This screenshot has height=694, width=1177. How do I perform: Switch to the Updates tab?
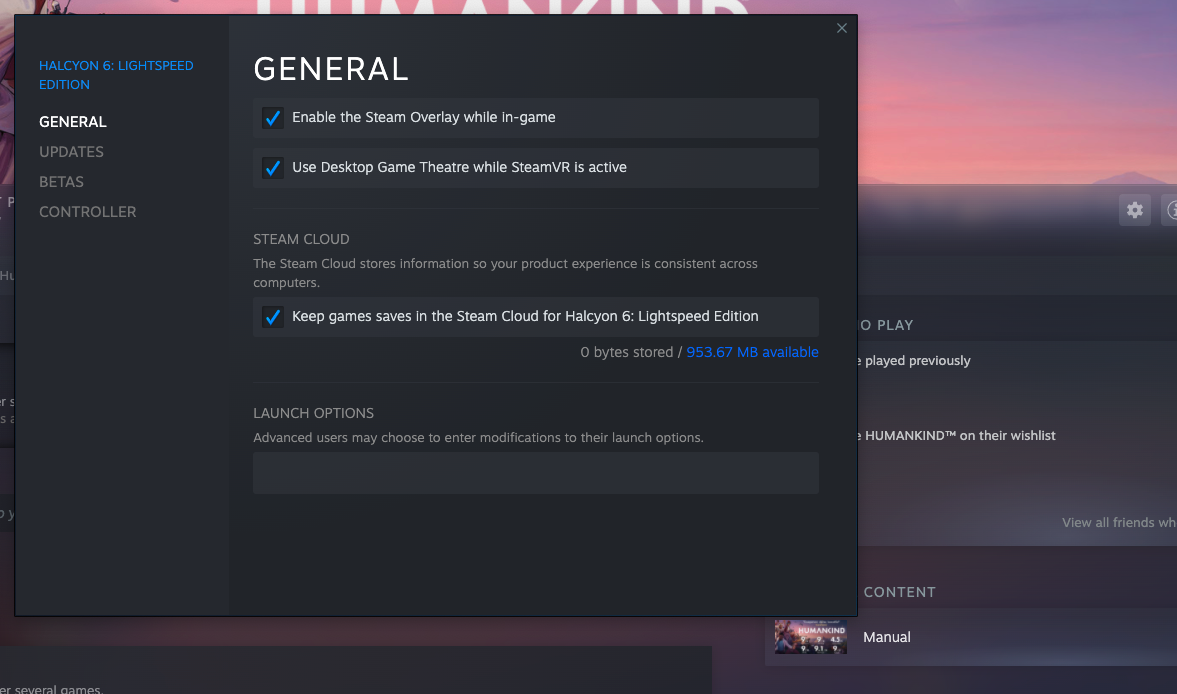[71, 152]
